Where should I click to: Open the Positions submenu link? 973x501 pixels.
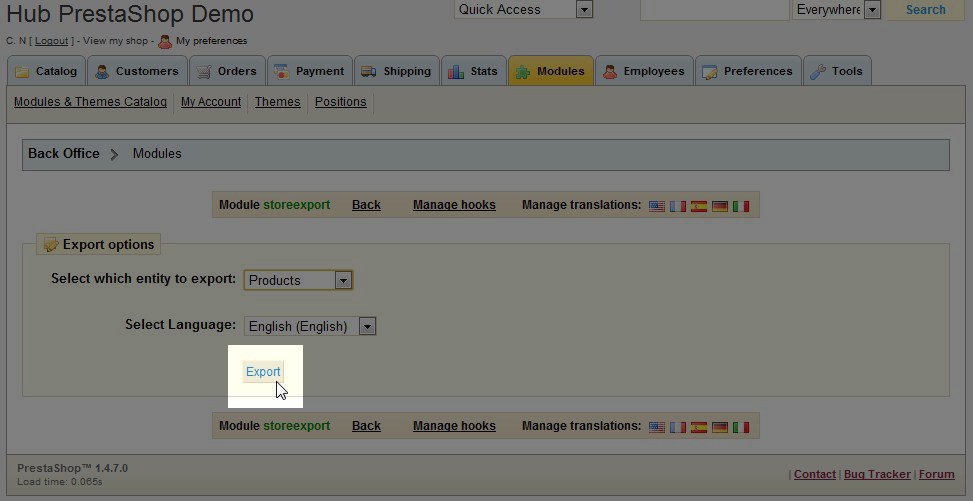click(340, 102)
